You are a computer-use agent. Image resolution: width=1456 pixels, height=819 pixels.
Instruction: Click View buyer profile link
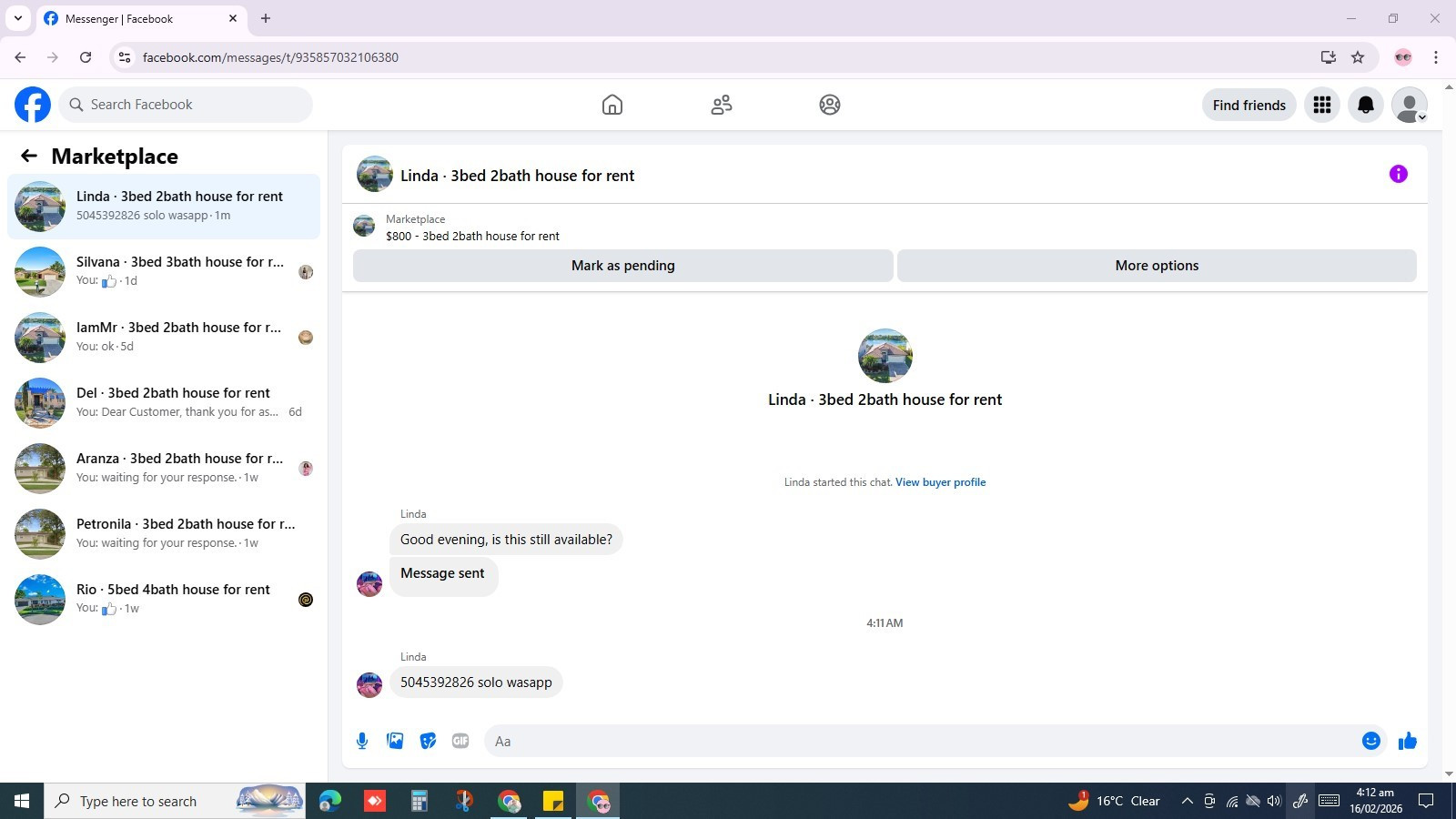pos(940,482)
